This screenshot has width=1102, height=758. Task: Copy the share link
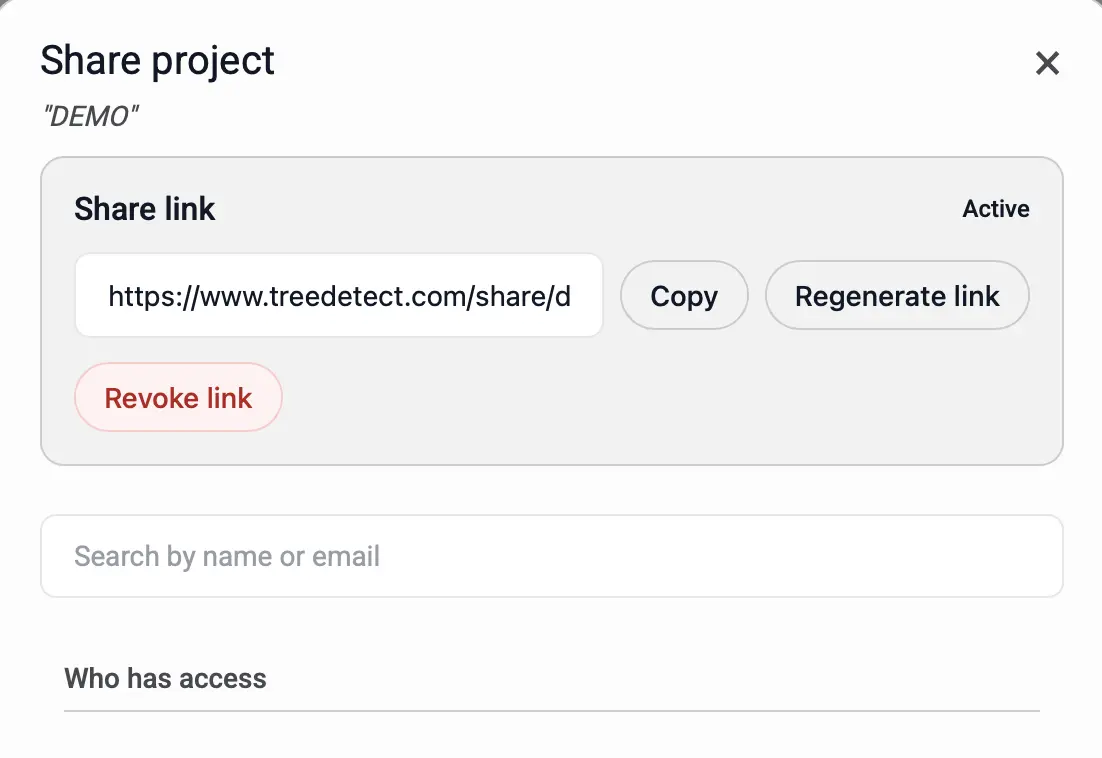pos(684,296)
